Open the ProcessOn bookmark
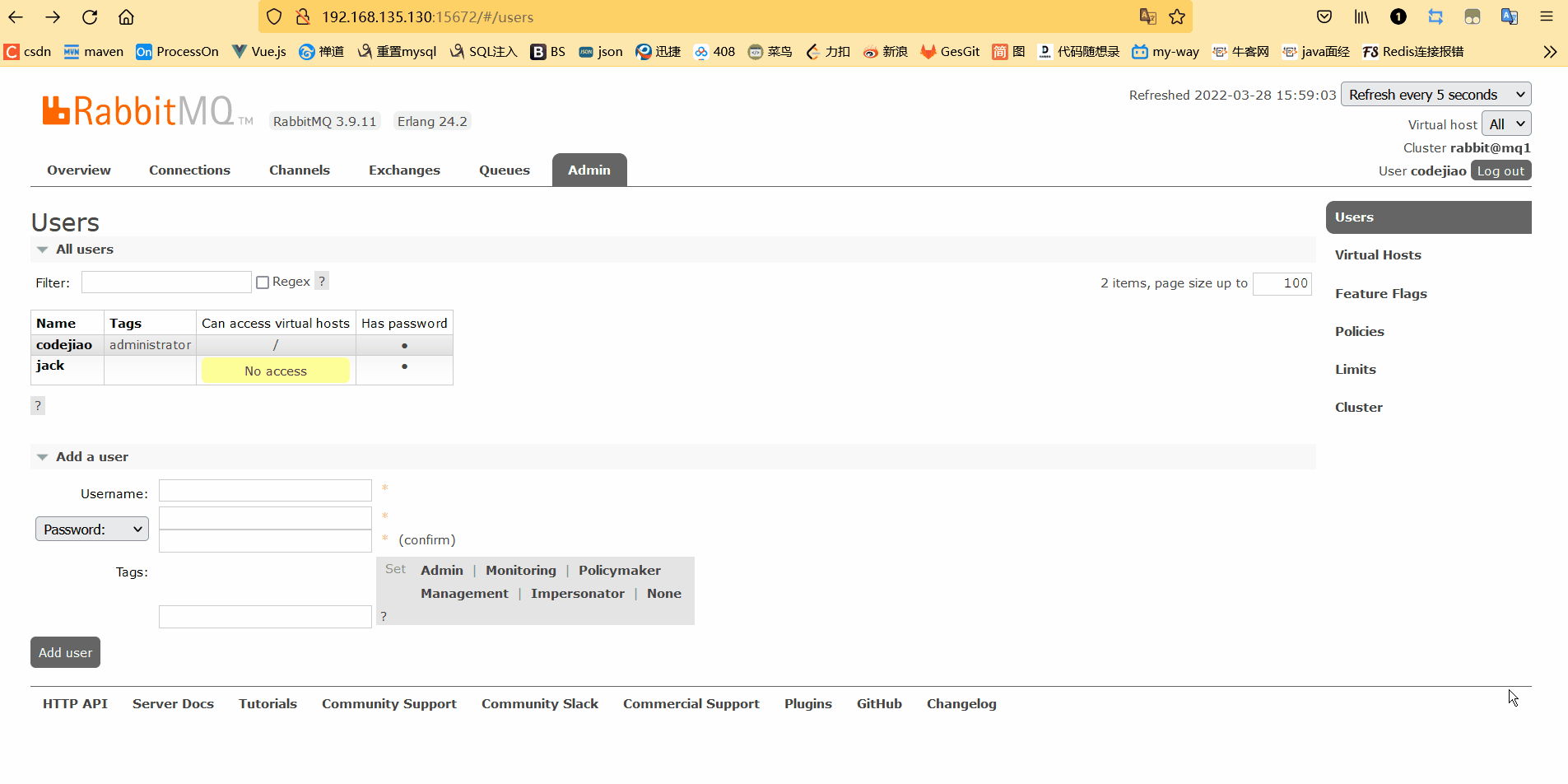The image size is (1568, 784). tap(178, 52)
